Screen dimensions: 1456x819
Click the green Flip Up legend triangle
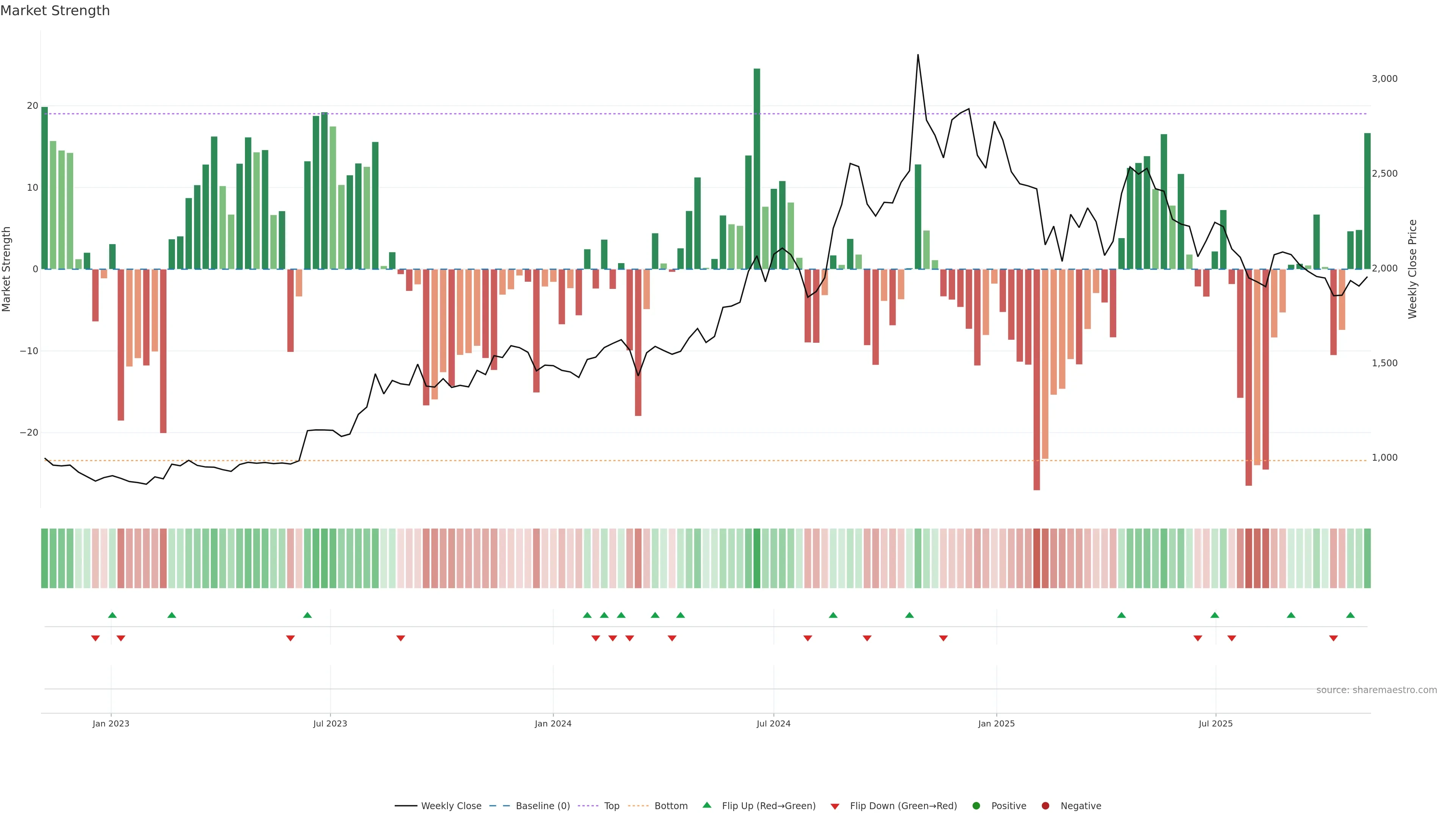coord(706,805)
